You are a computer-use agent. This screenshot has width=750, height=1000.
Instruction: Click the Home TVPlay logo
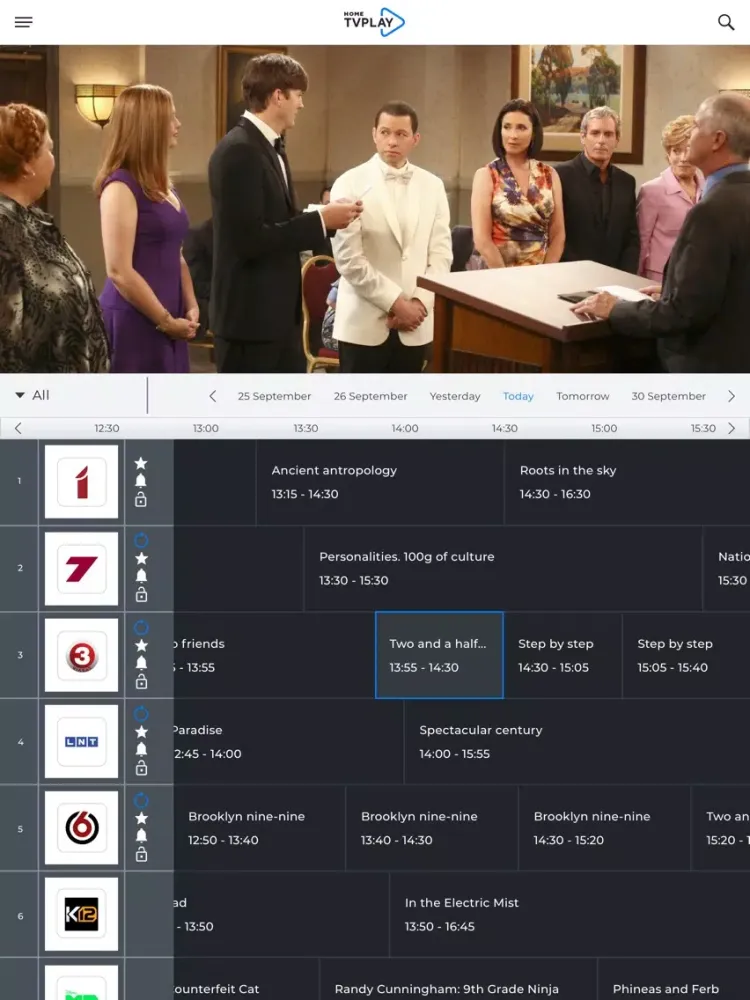pos(374,22)
